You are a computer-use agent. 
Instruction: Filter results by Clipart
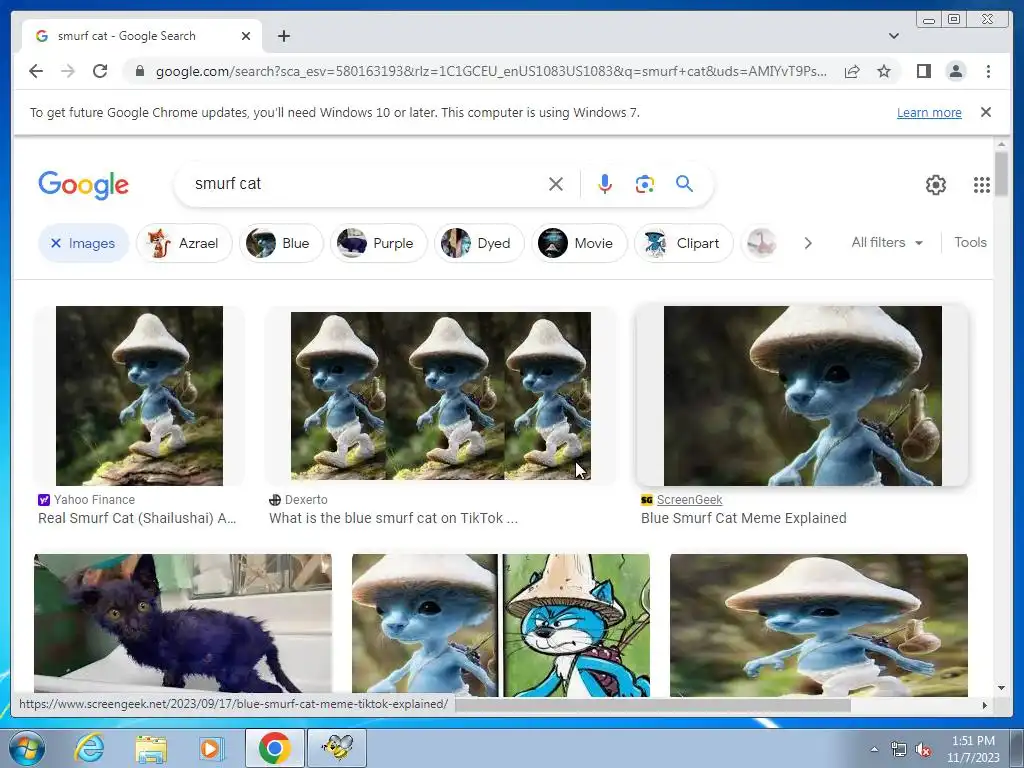(x=683, y=243)
